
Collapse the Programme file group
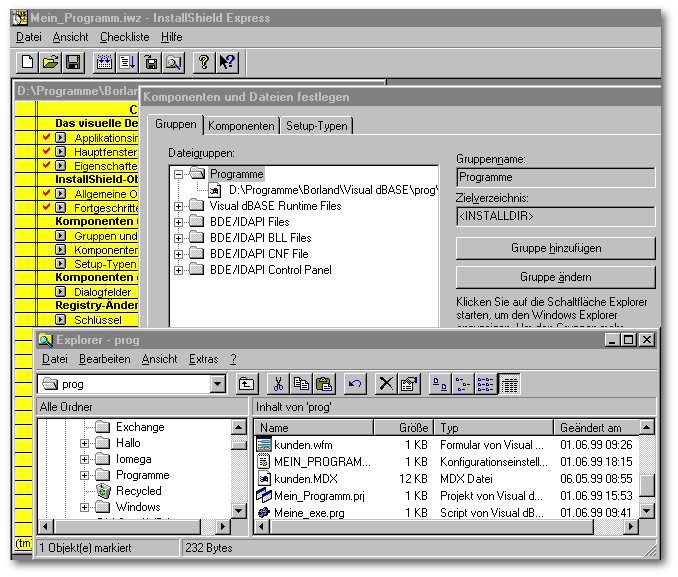[180, 174]
